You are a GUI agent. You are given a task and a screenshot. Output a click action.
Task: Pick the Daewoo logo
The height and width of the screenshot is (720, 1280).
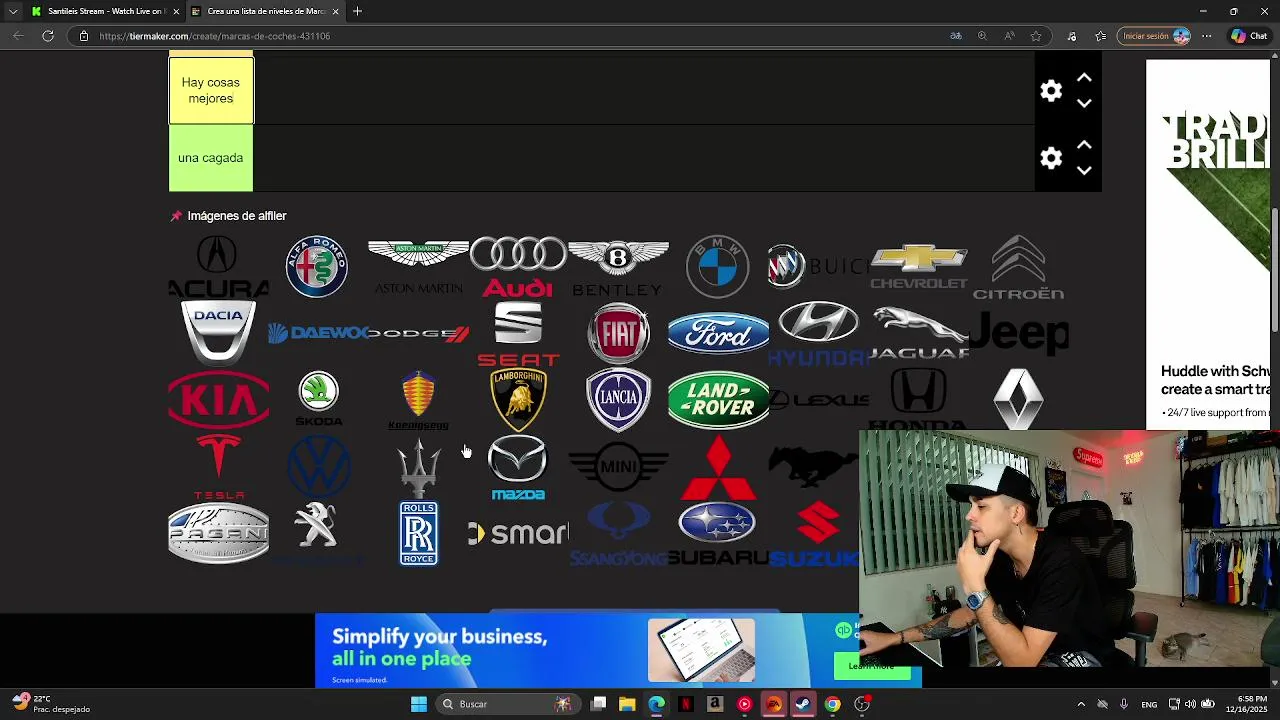[318, 333]
